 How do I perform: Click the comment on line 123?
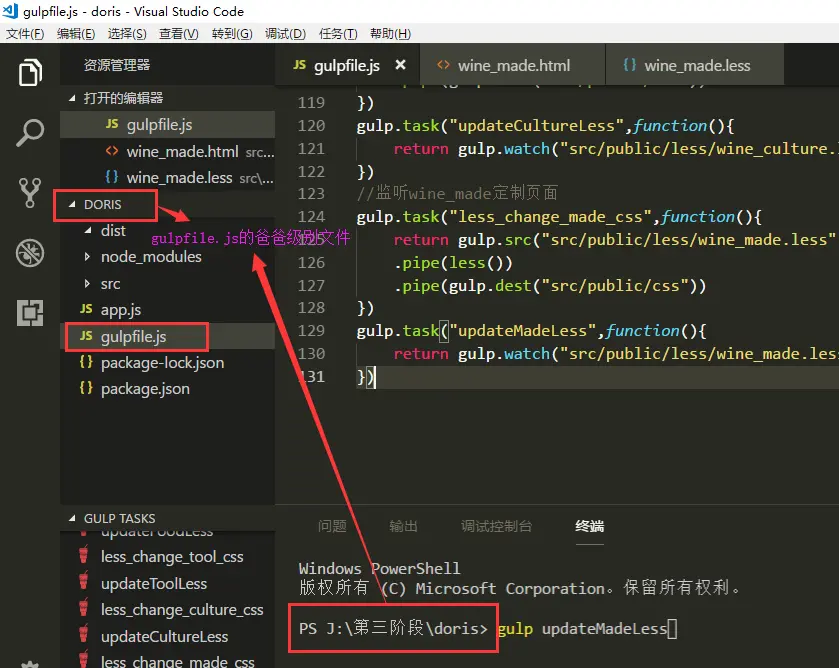tap(457, 193)
